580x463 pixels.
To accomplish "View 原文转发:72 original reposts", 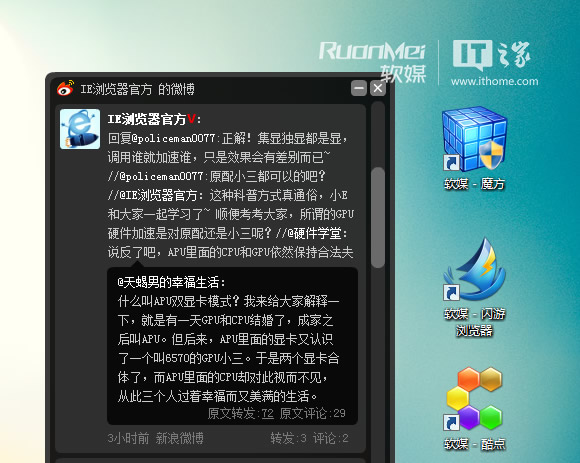I will 240,413.
